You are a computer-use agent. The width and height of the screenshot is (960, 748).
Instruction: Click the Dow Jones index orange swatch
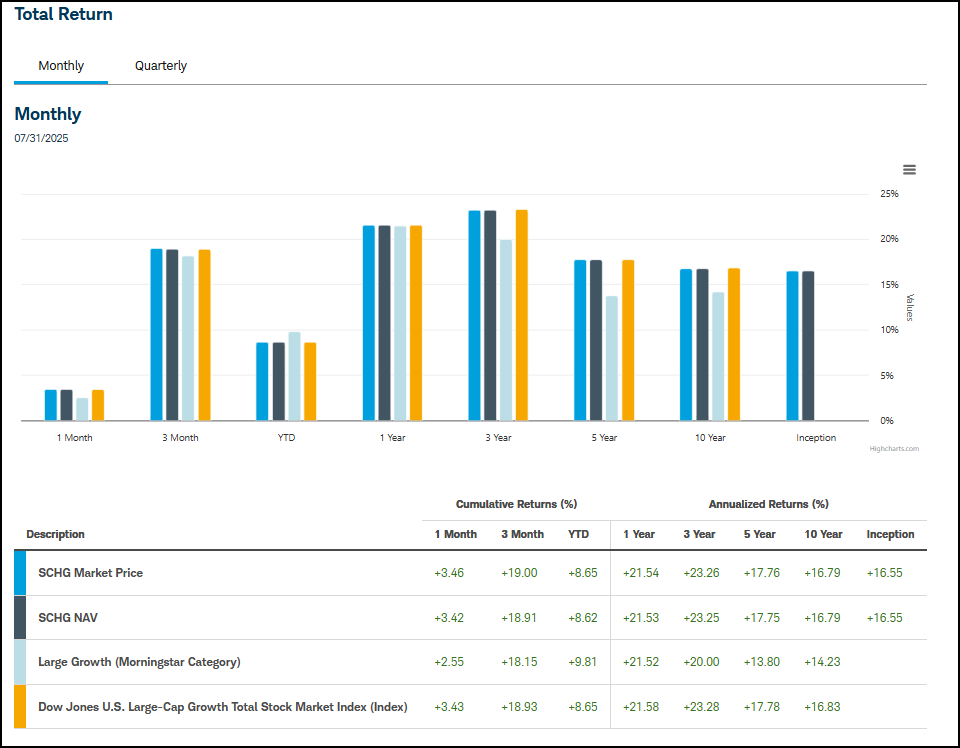tap(20, 706)
